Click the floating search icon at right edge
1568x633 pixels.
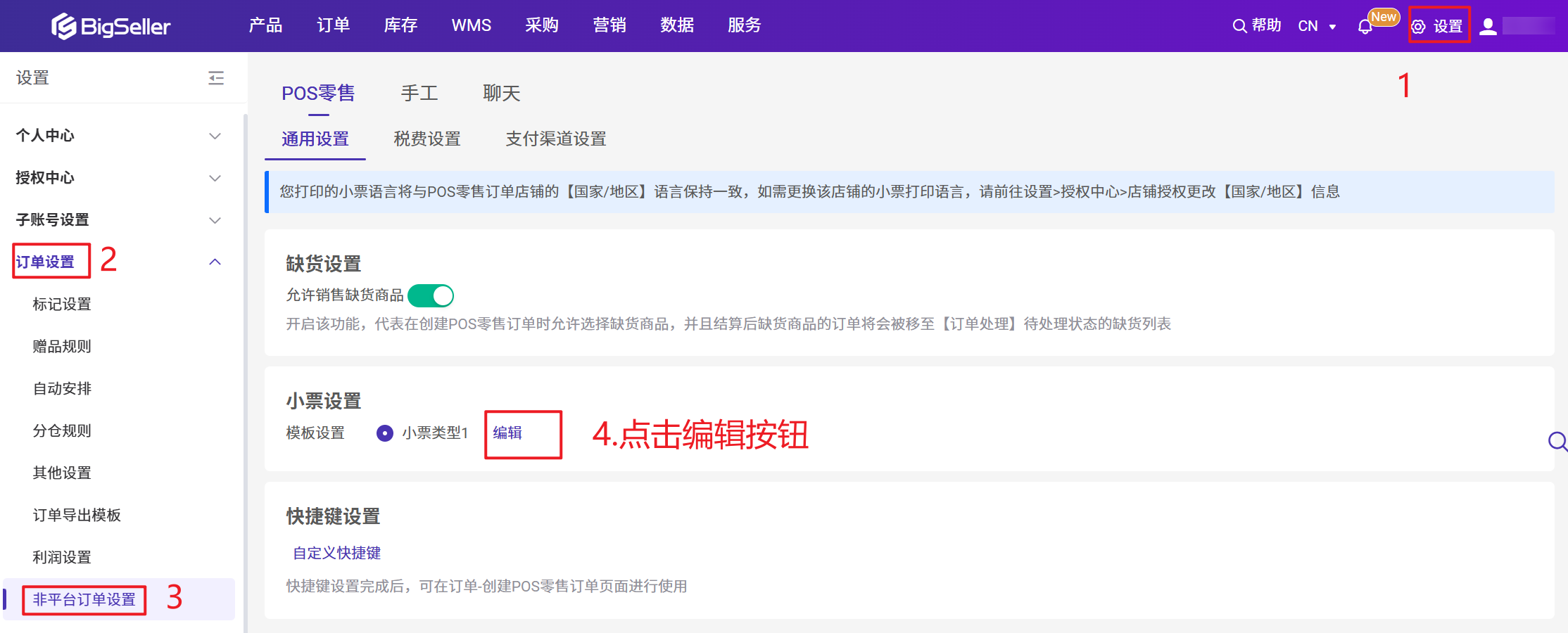(x=1557, y=441)
